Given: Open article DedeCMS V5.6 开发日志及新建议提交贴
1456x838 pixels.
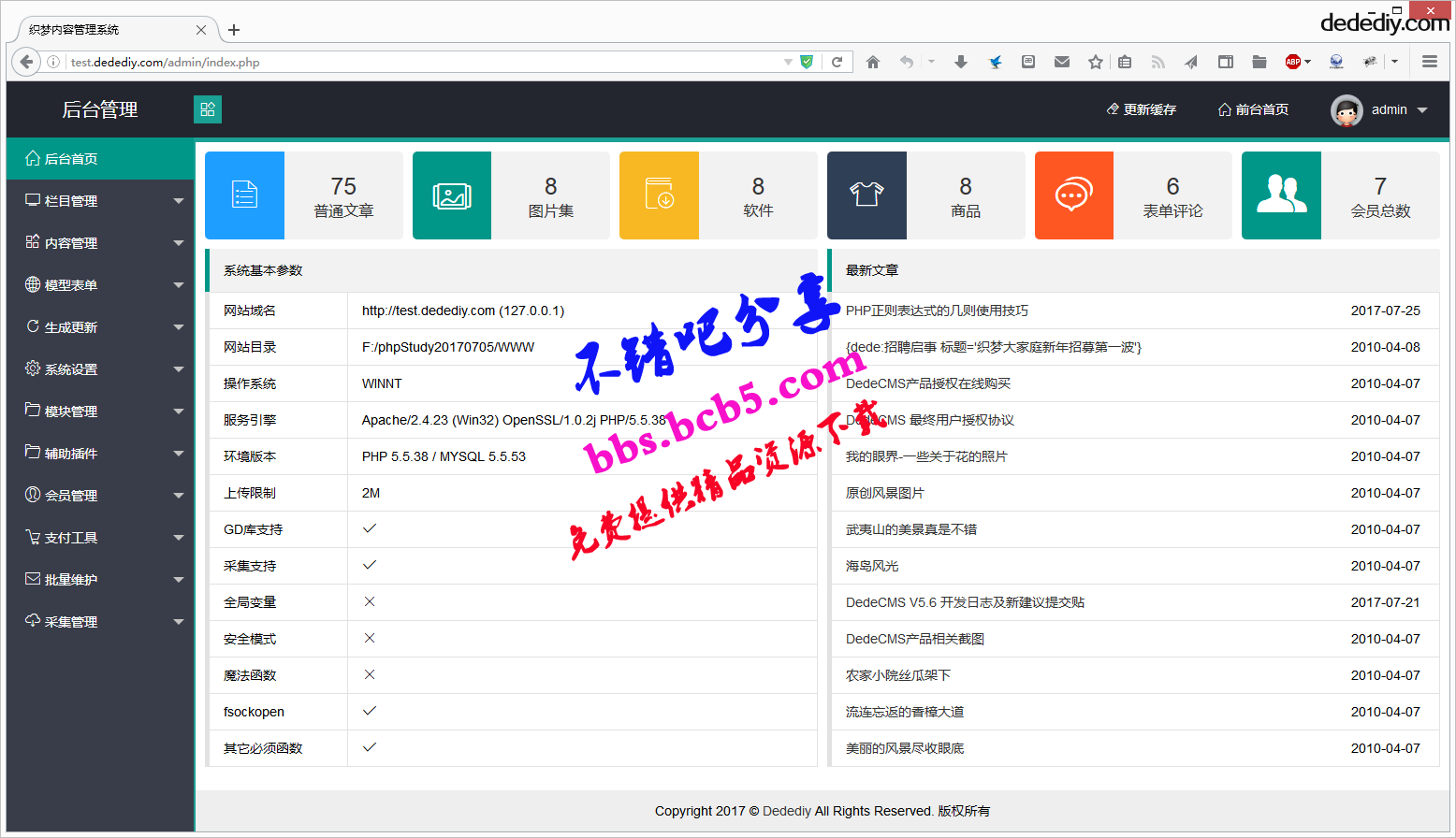Looking at the screenshot, I should tap(965, 602).
